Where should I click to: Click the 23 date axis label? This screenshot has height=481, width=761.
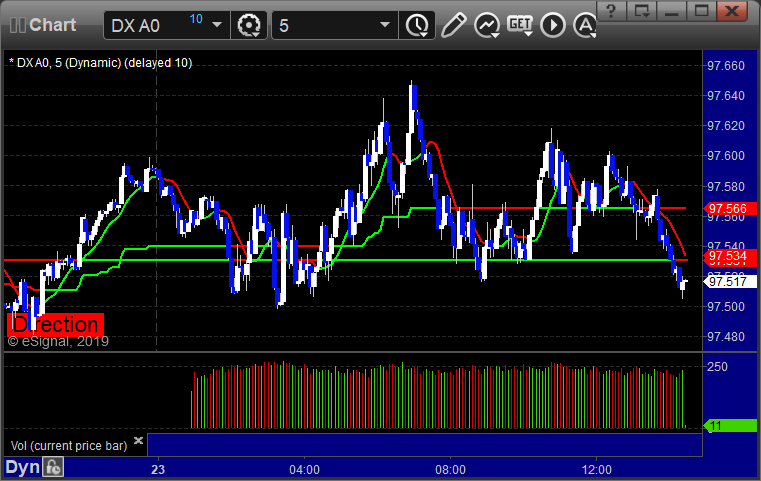point(158,469)
